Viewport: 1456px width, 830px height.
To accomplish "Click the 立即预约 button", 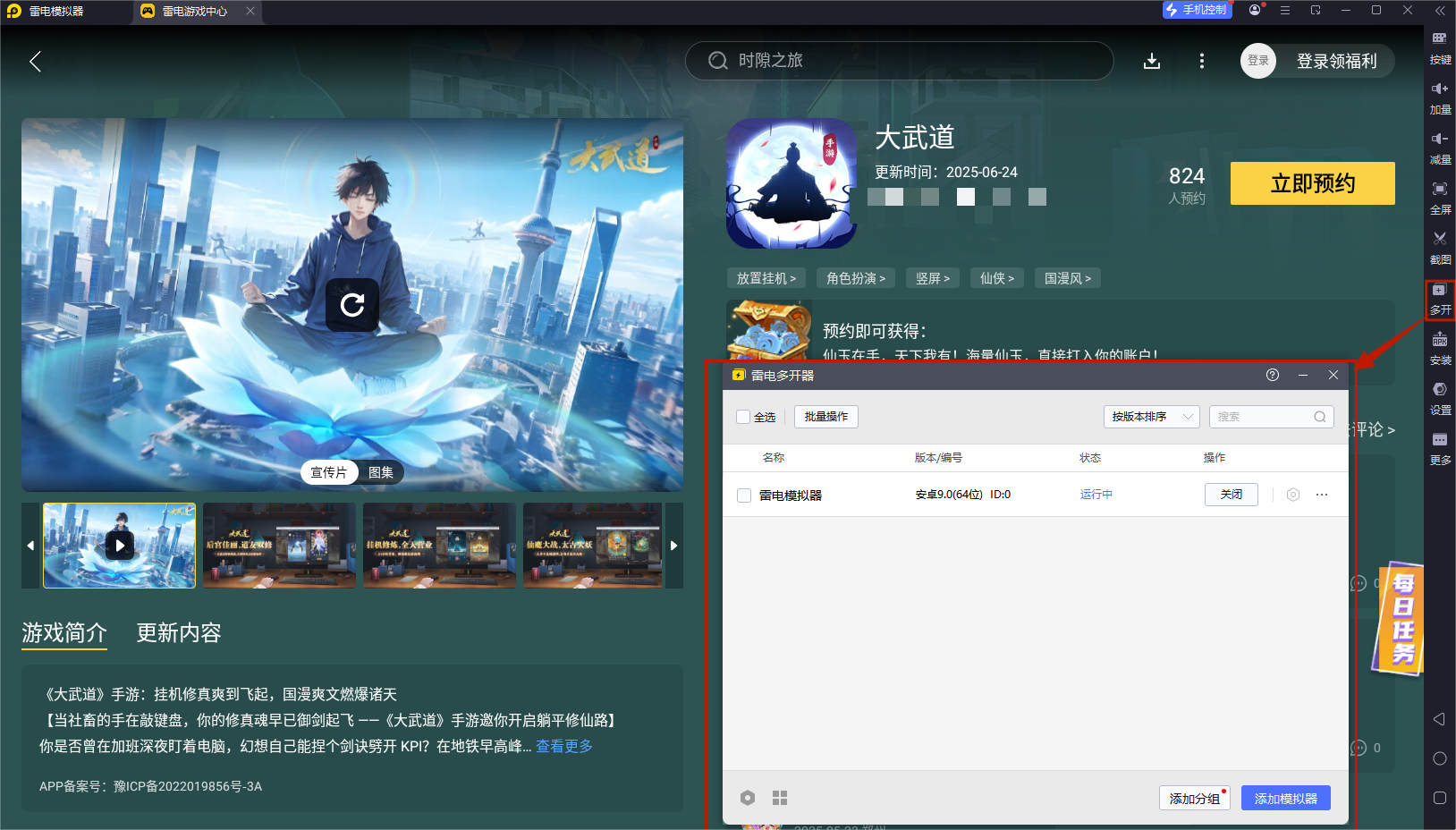I will (x=1313, y=183).
